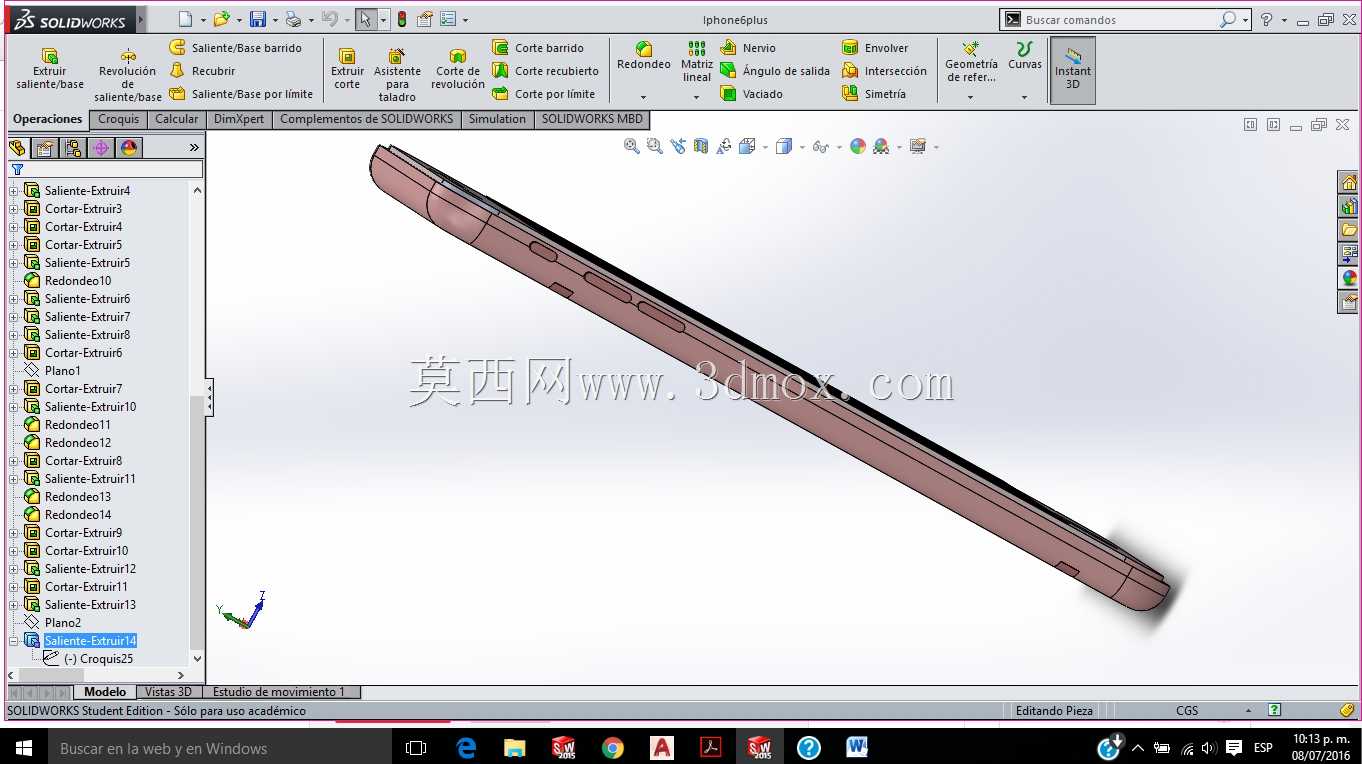This screenshot has width=1362, height=764.
Task: Select the Matriz lineal pattern tool
Action: [x=697, y=62]
